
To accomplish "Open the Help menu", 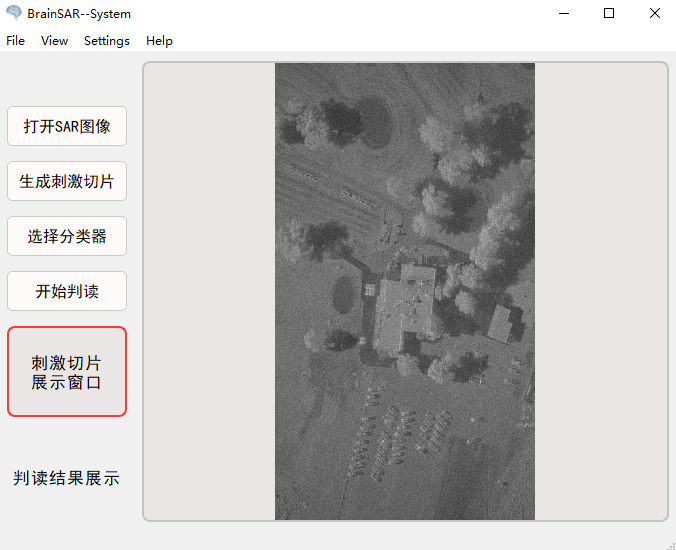I will coord(159,41).
